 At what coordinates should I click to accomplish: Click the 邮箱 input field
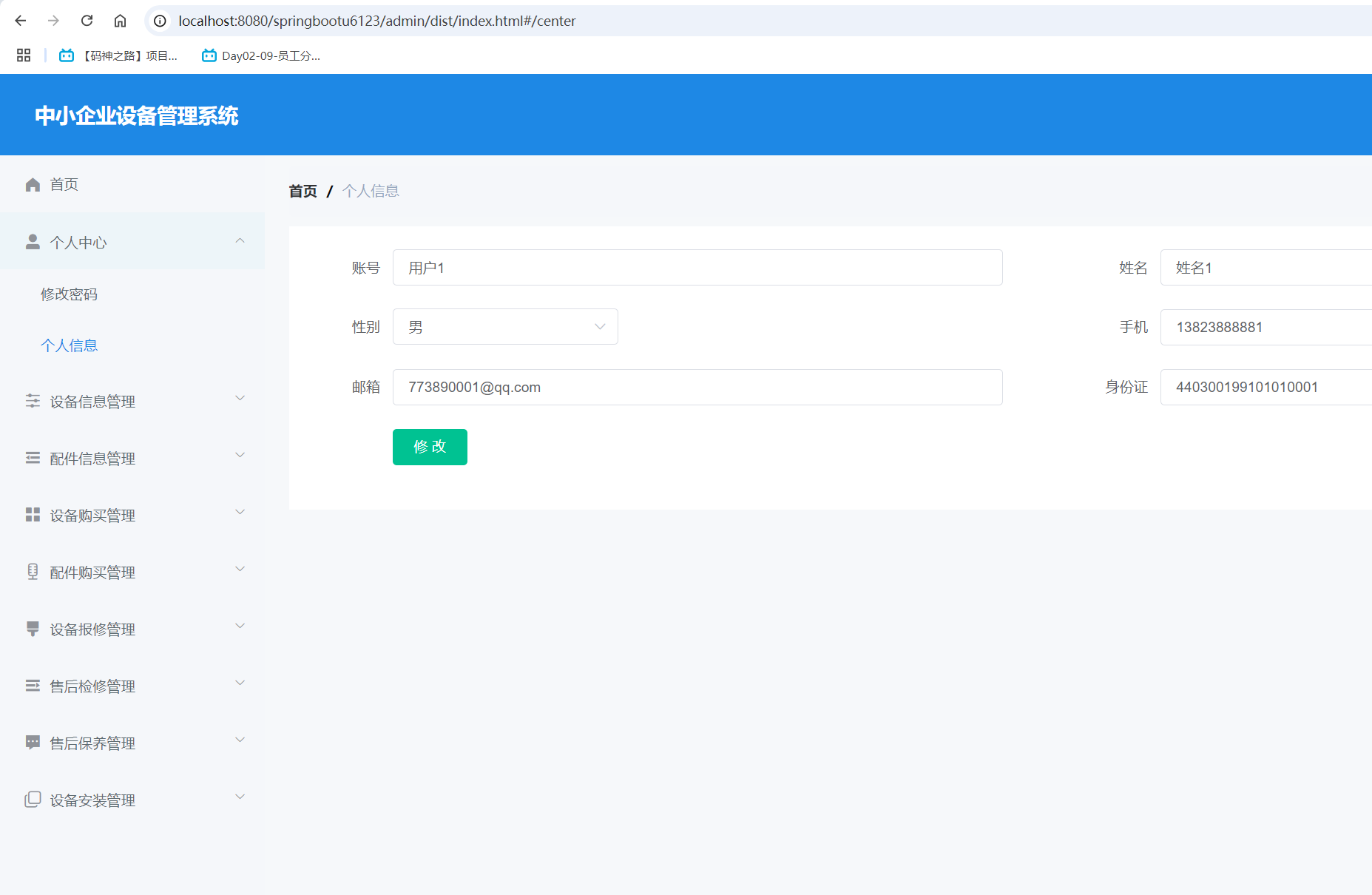click(x=697, y=388)
